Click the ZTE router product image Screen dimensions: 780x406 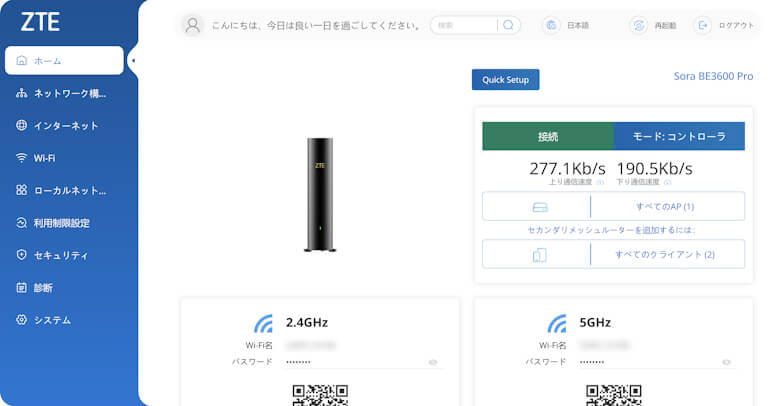point(319,194)
